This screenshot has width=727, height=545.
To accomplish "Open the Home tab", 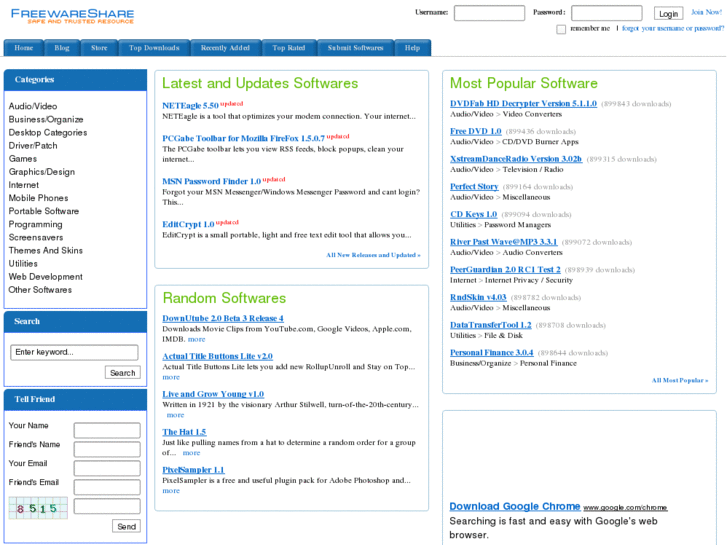I will tap(24, 48).
